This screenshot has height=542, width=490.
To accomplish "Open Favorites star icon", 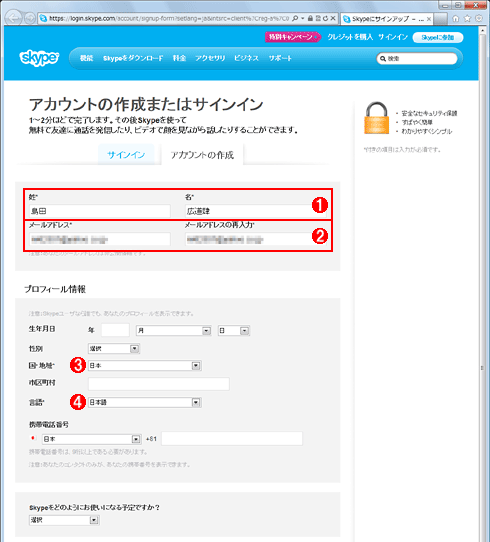I will [x=468, y=19].
